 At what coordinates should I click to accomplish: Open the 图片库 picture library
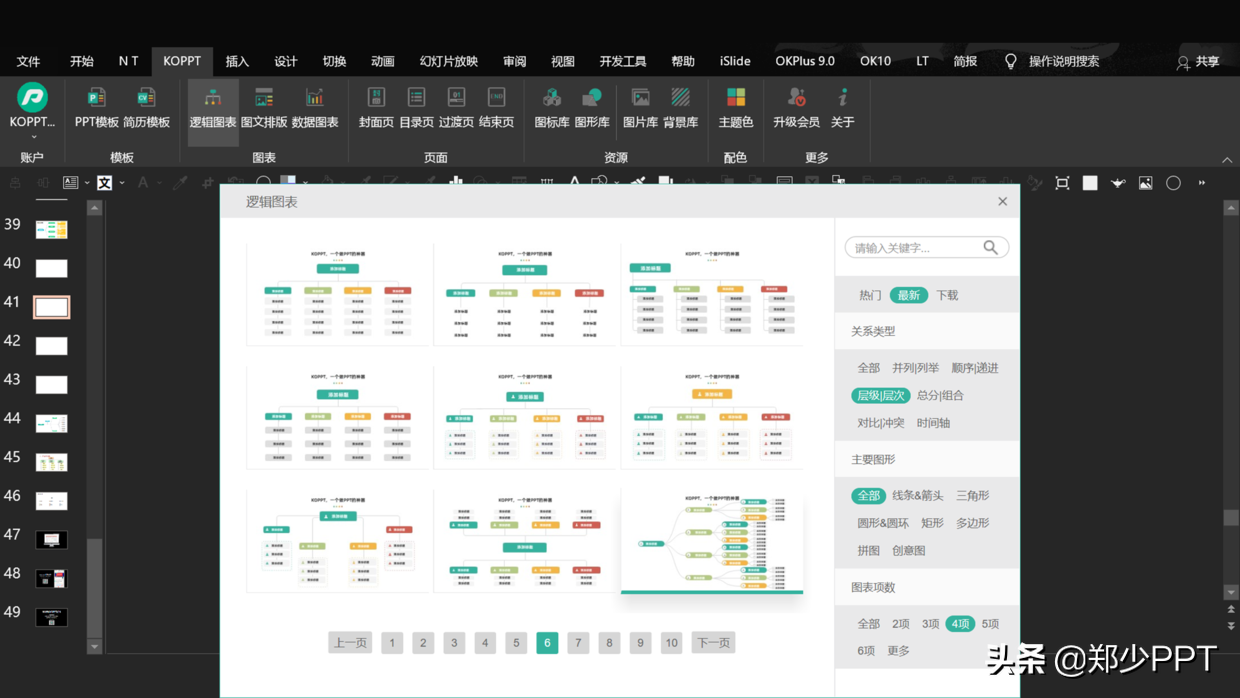[x=641, y=97]
